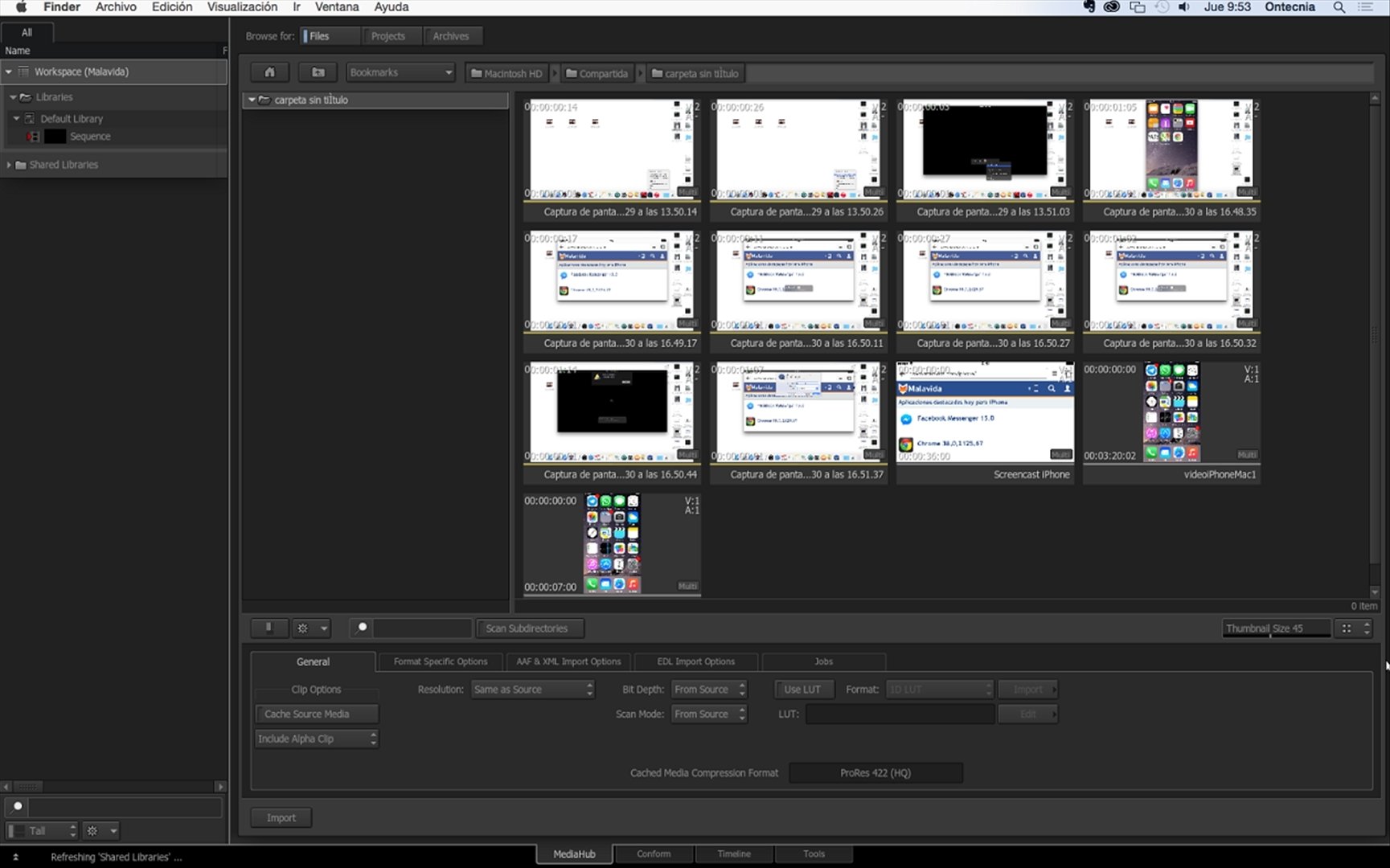
Task: Click the library panel horizontal scrollbar
Action: click(113, 787)
